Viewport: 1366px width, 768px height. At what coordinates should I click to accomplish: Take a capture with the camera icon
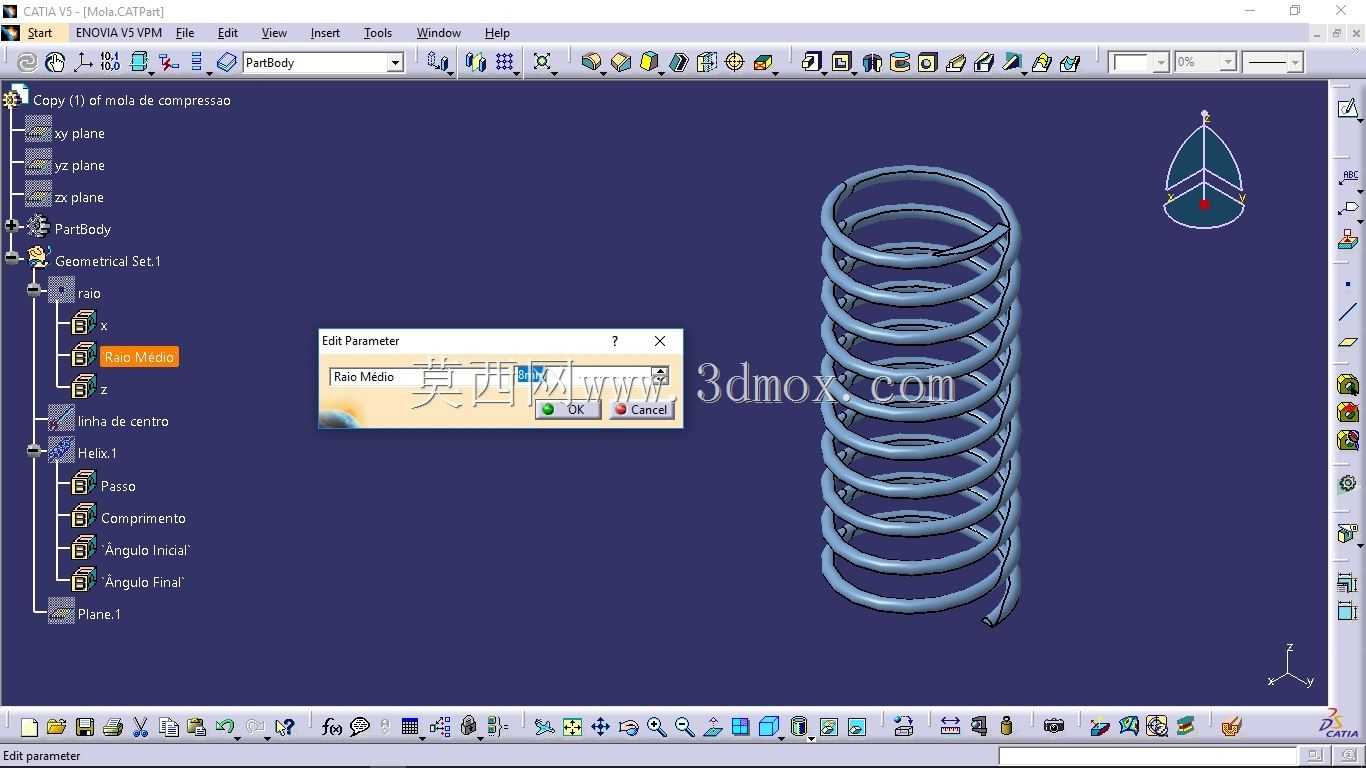[x=1054, y=727]
